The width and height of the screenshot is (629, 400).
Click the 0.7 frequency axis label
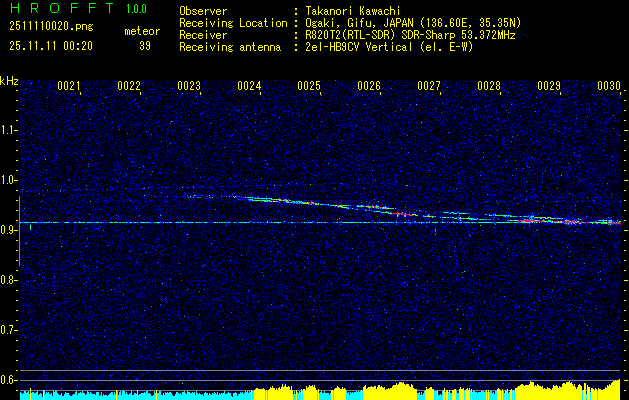click(9, 328)
